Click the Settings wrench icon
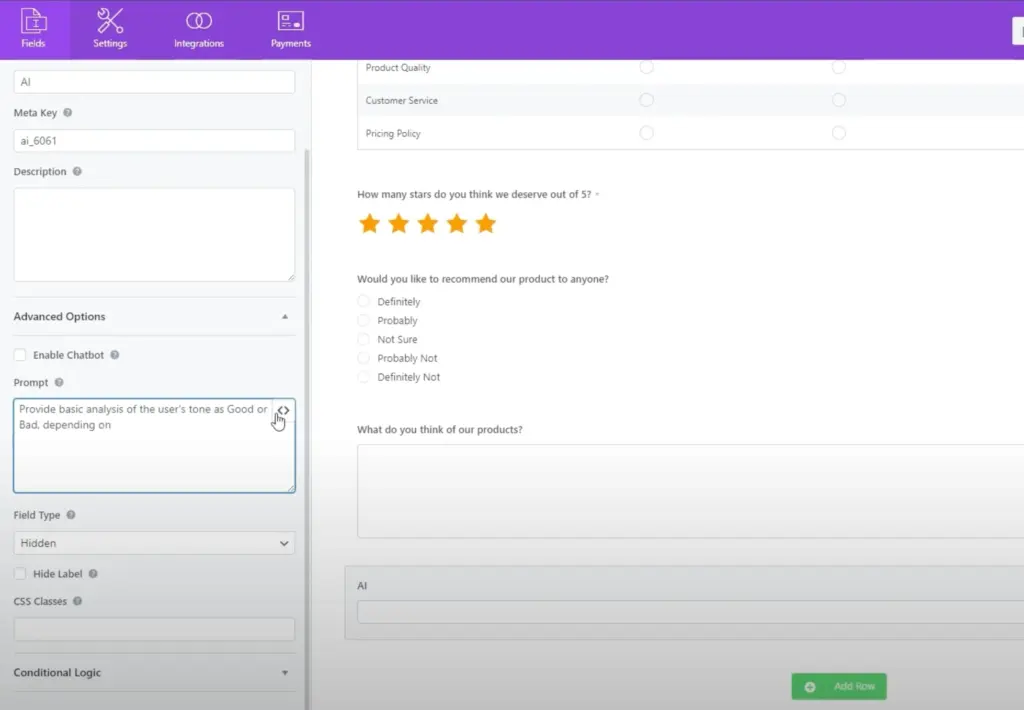The width and height of the screenshot is (1024, 710). [110, 20]
